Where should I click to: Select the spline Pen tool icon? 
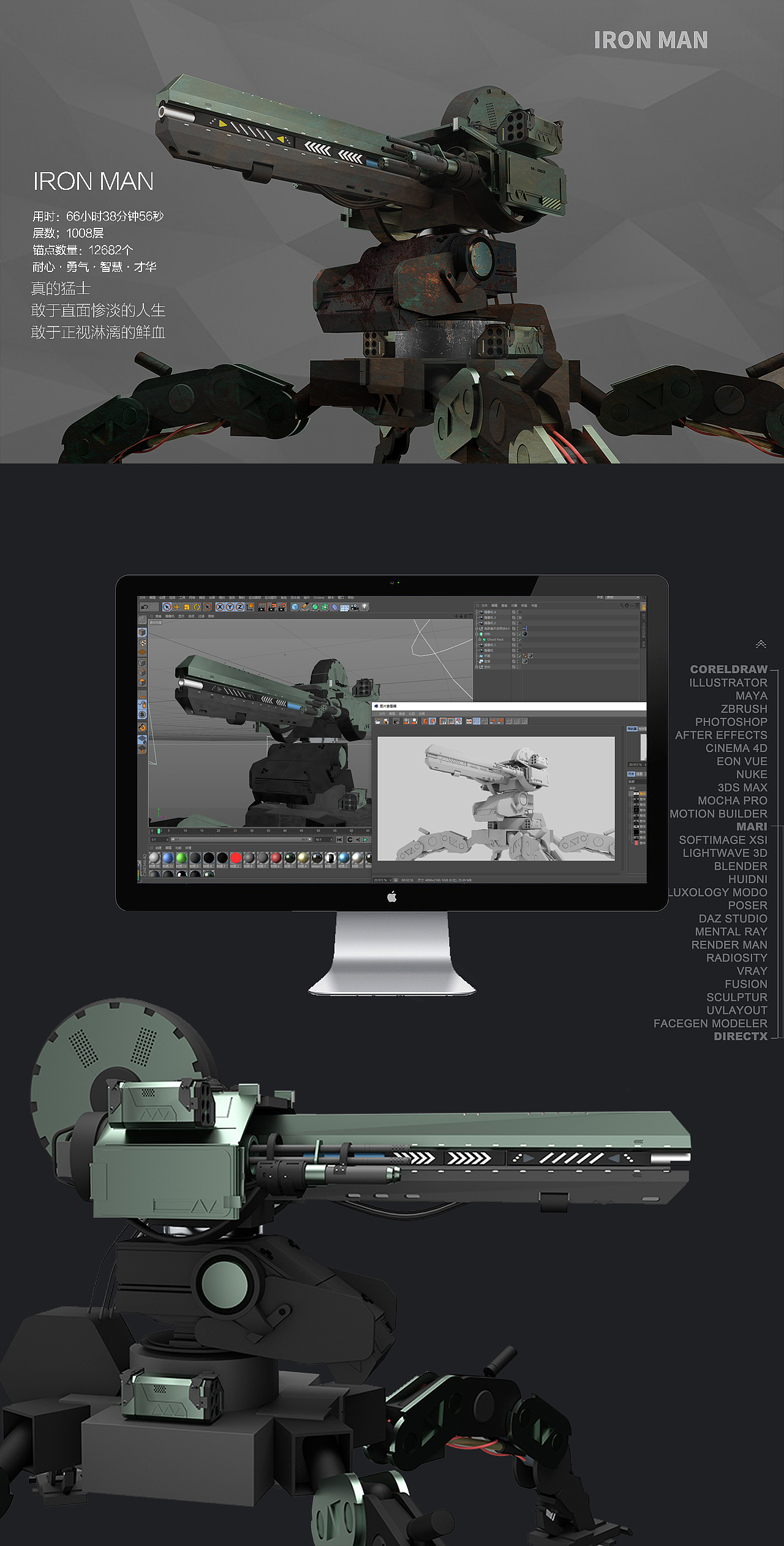(304, 607)
